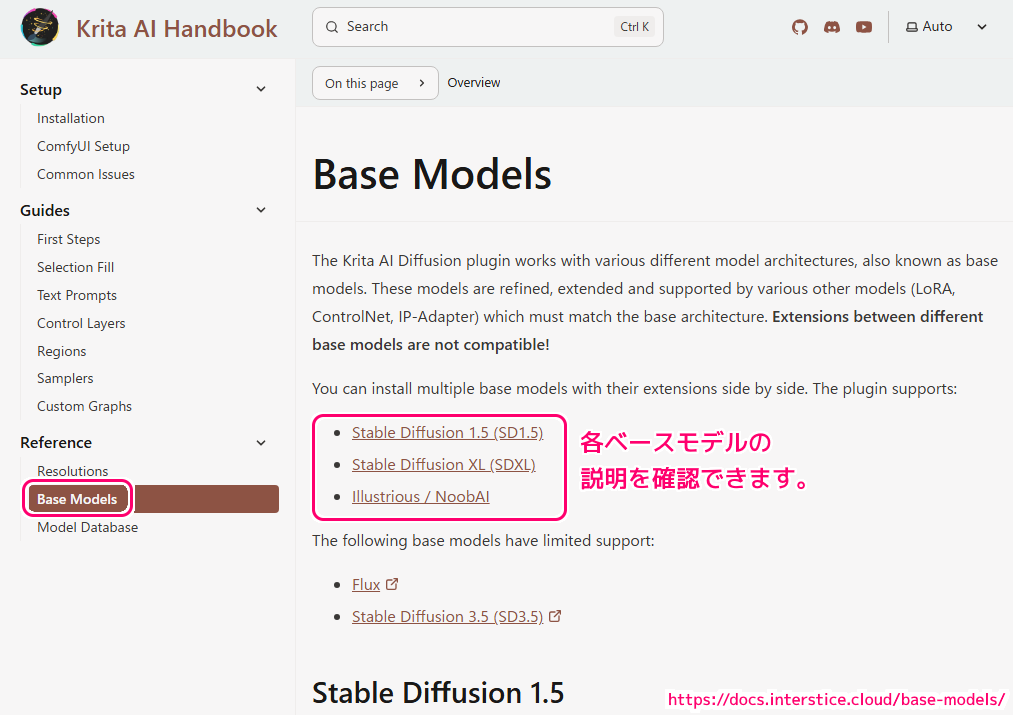Viewport: 1013px width, 715px height.
Task: Open the Samplers guide
Action: point(65,378)
